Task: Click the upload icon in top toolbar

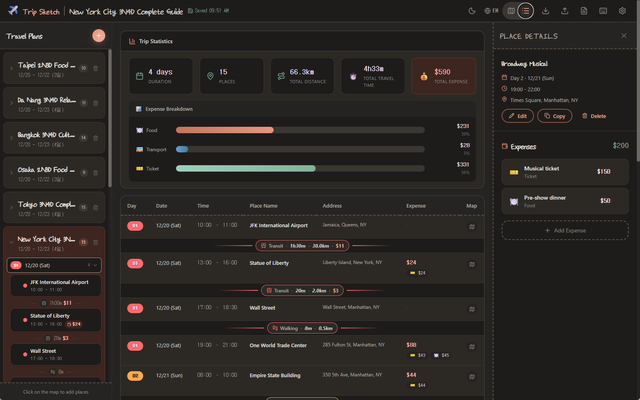Action: [565, 11]
